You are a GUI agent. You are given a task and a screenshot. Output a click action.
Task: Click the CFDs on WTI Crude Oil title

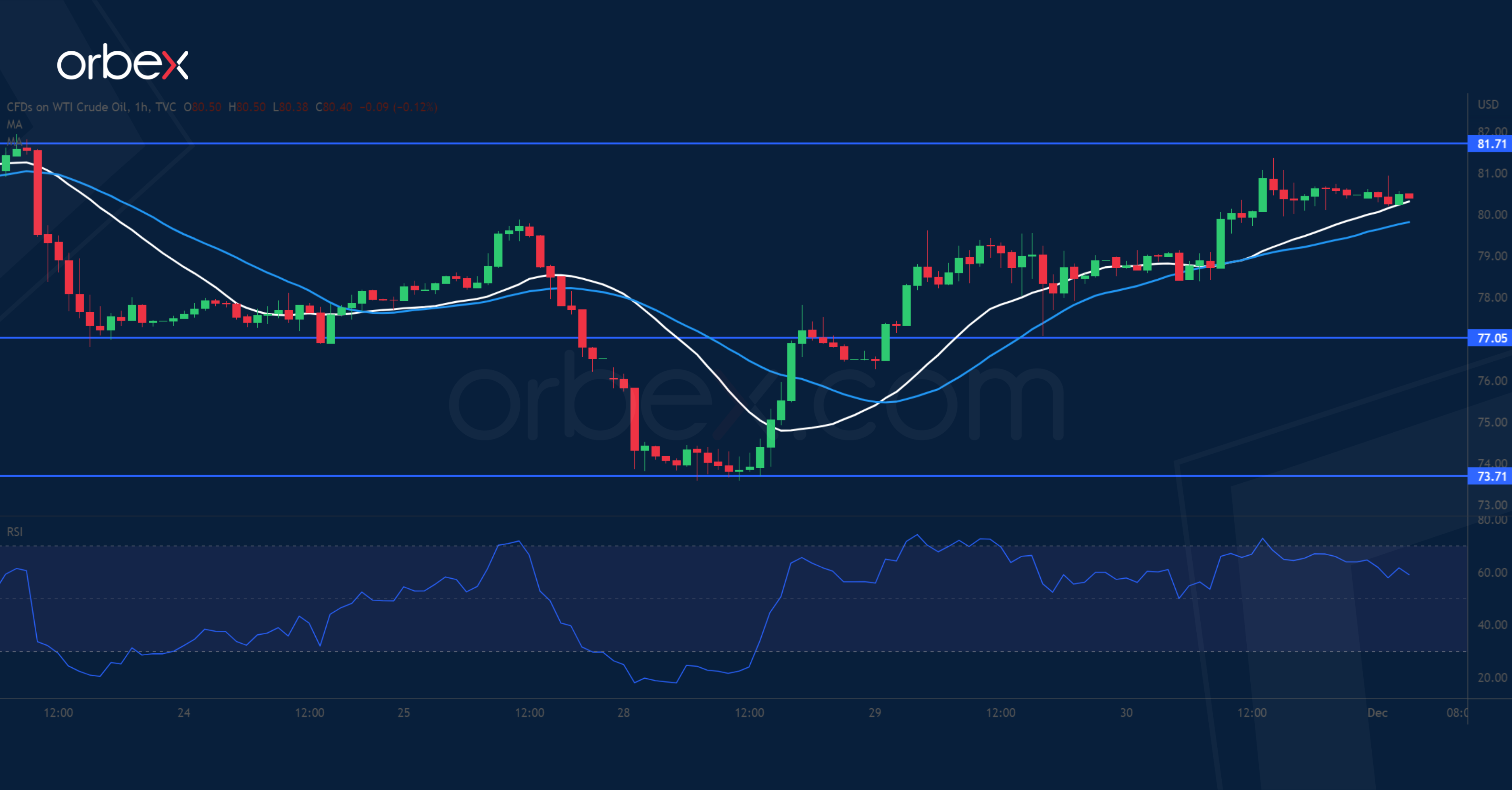coord(91,107)
